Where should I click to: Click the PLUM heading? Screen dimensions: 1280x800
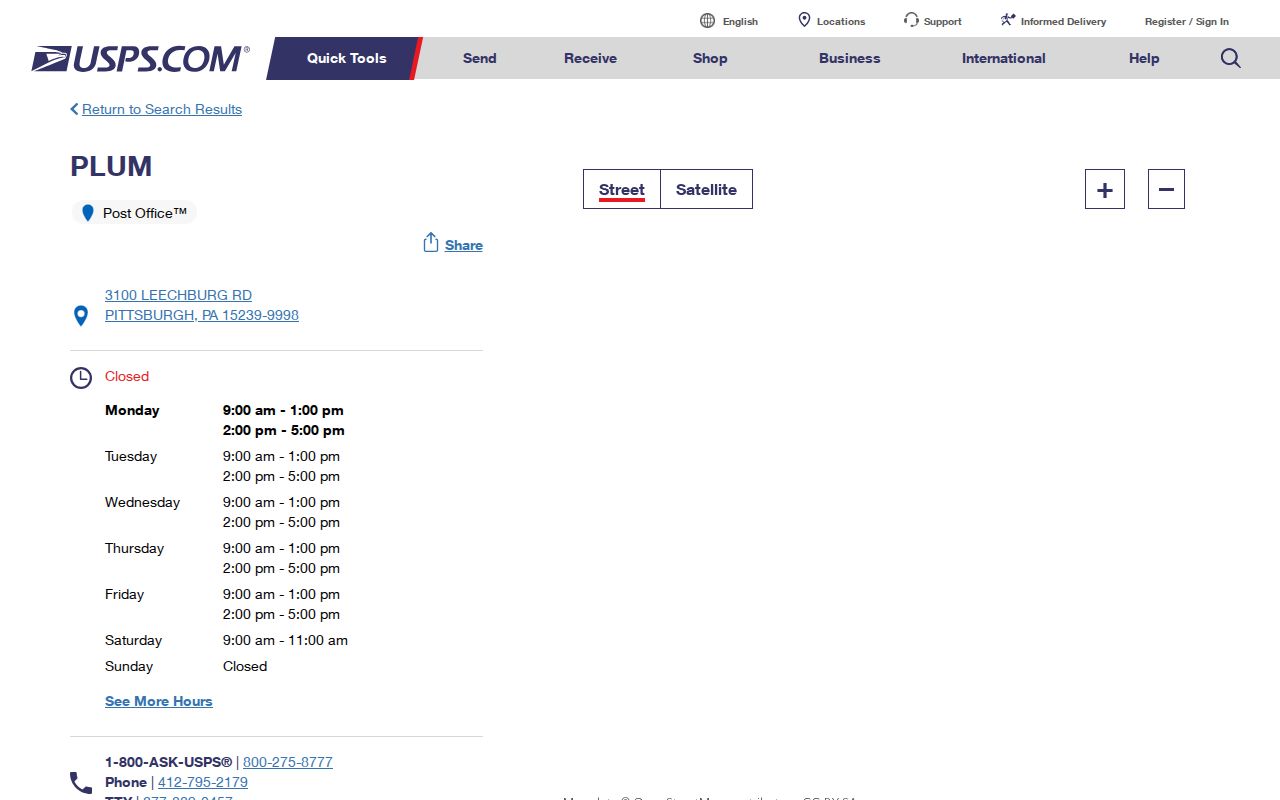(111, 166)
